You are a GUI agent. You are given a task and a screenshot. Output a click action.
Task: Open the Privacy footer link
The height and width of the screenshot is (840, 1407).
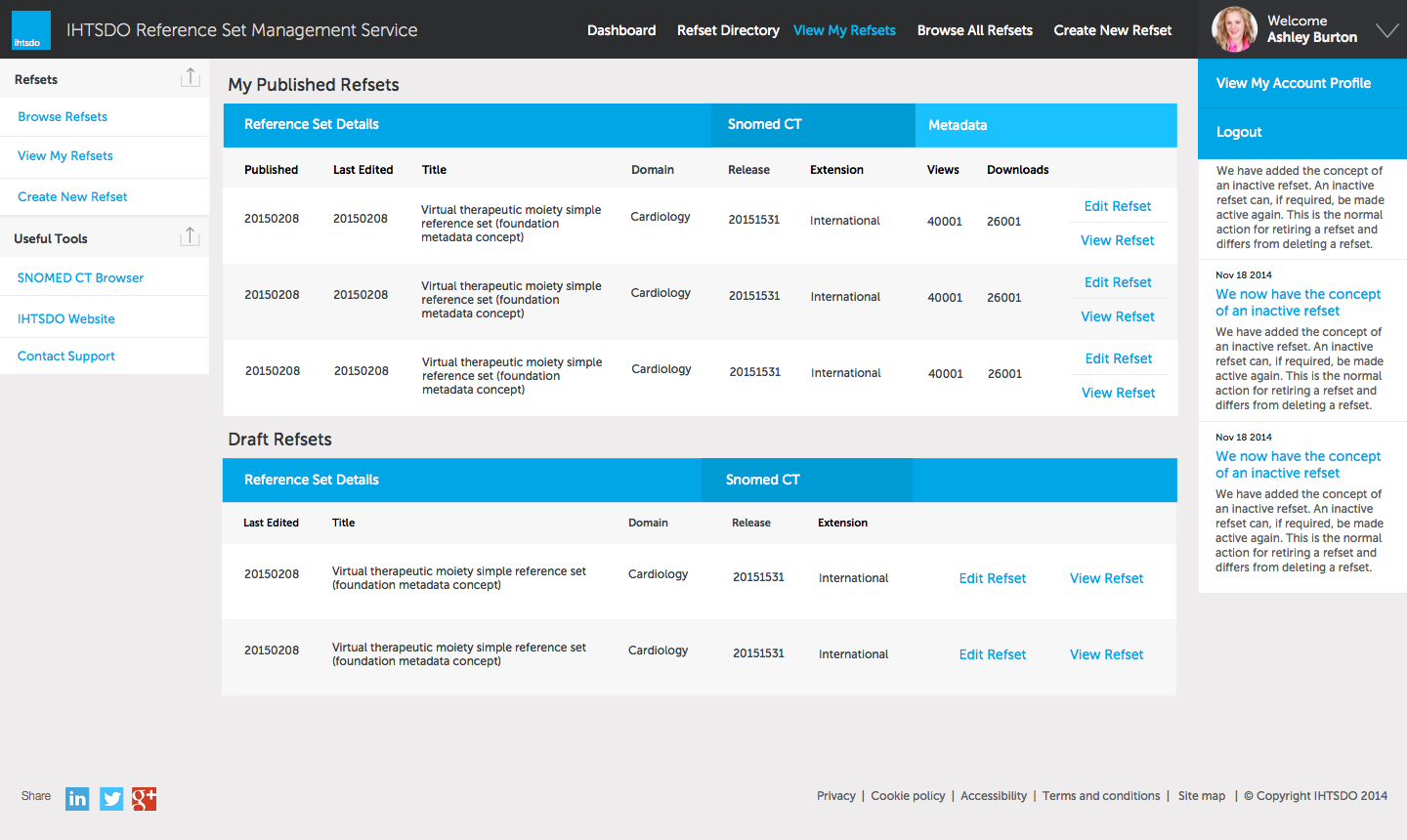coord(836,796)
